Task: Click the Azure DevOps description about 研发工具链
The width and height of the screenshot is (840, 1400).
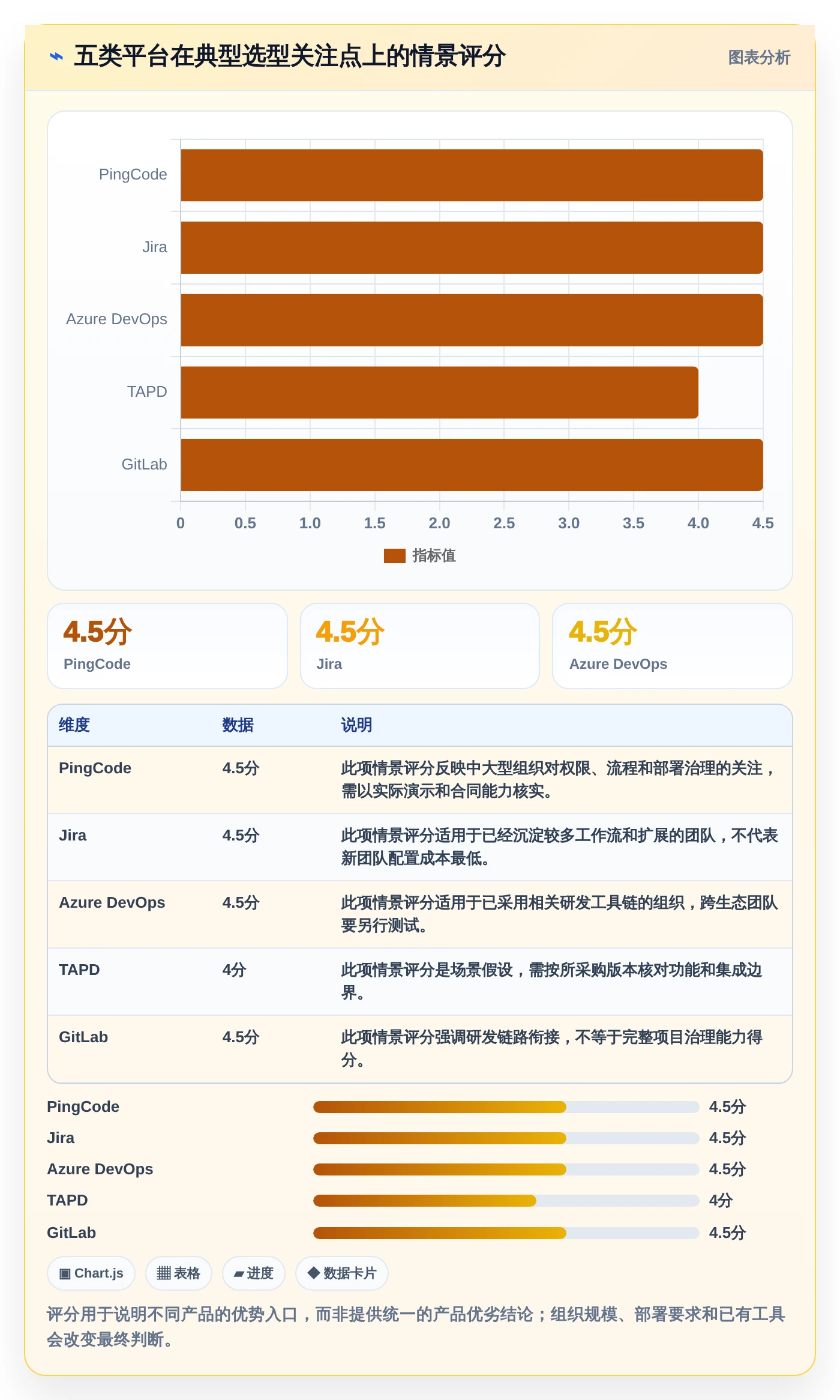Action: (x=560, y=914)
